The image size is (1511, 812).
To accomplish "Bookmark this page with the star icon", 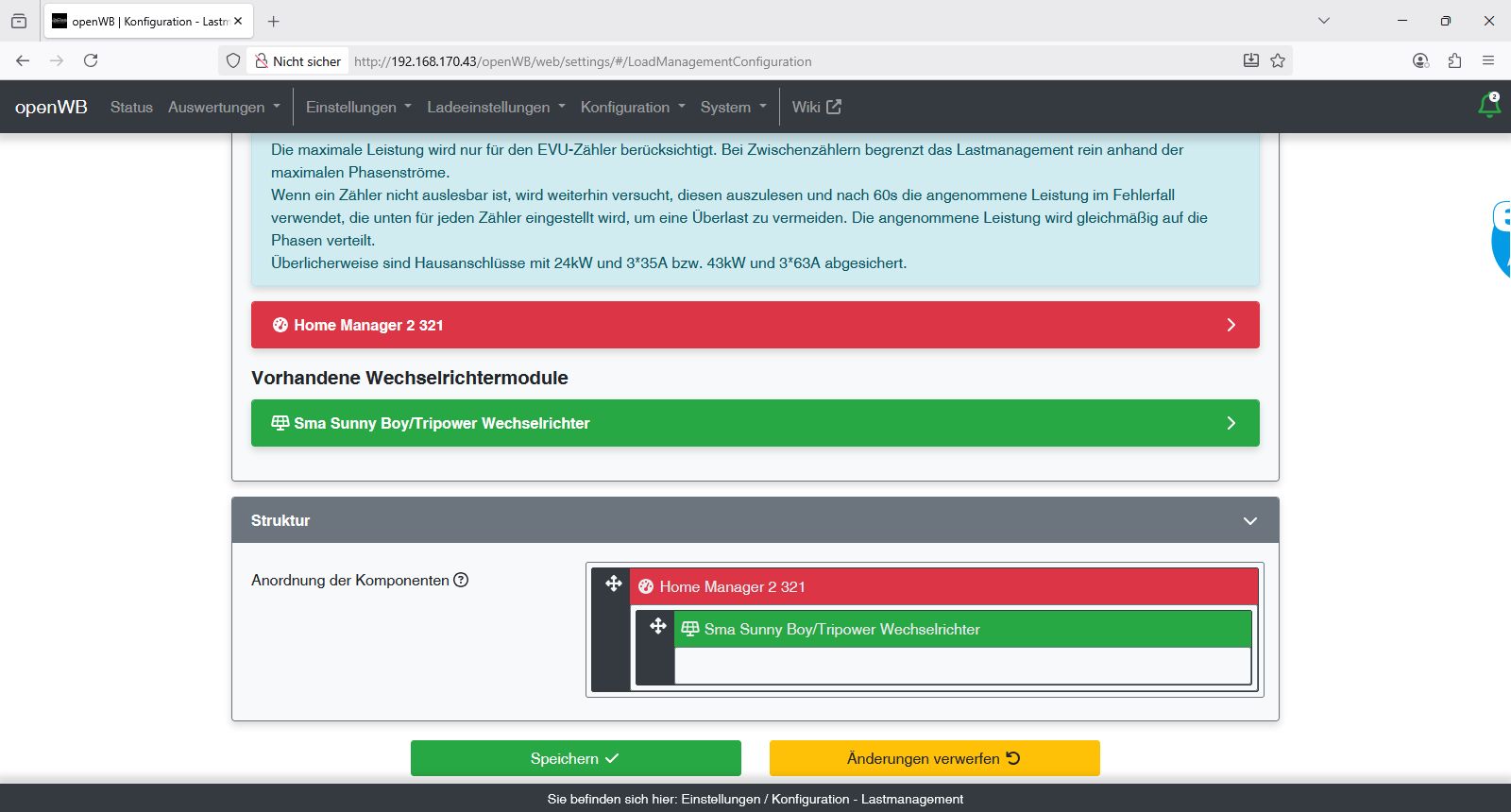I will pos(1278,60).
